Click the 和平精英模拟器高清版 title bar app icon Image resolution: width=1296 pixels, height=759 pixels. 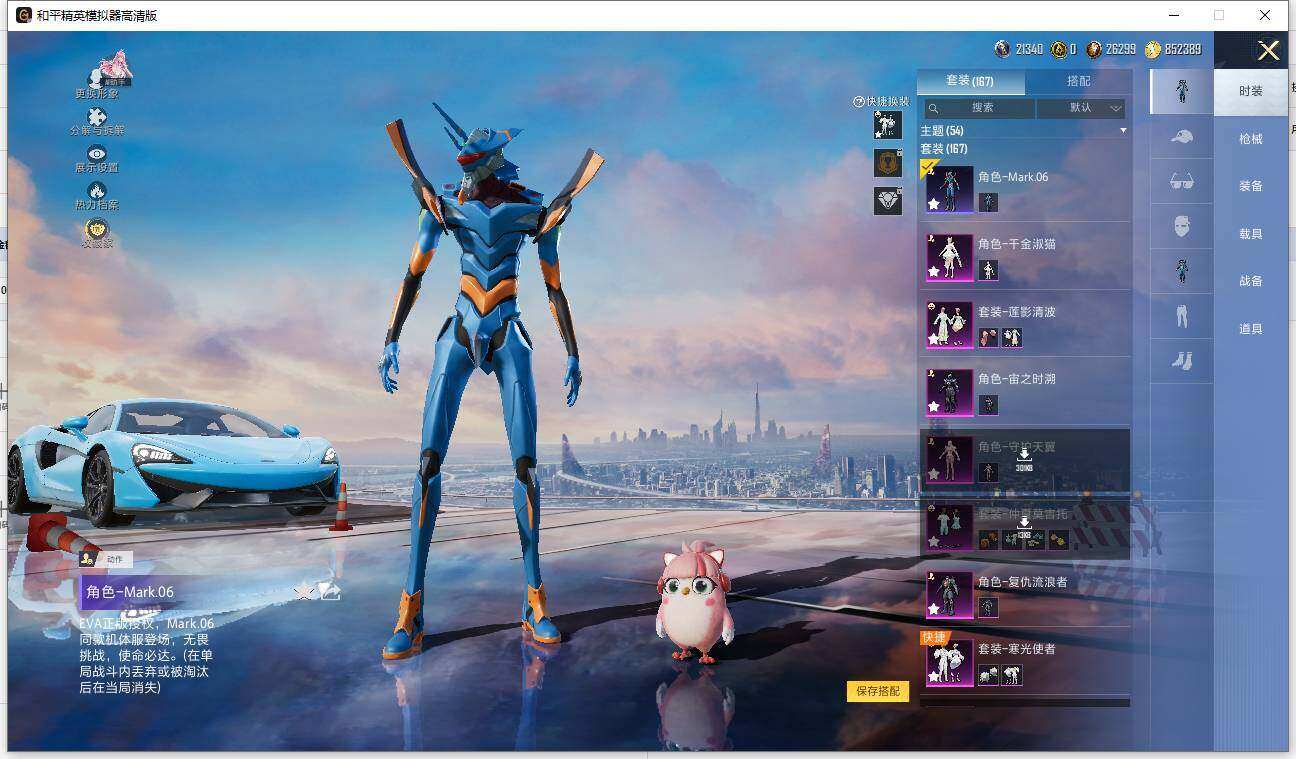click(x=24, y=15)
